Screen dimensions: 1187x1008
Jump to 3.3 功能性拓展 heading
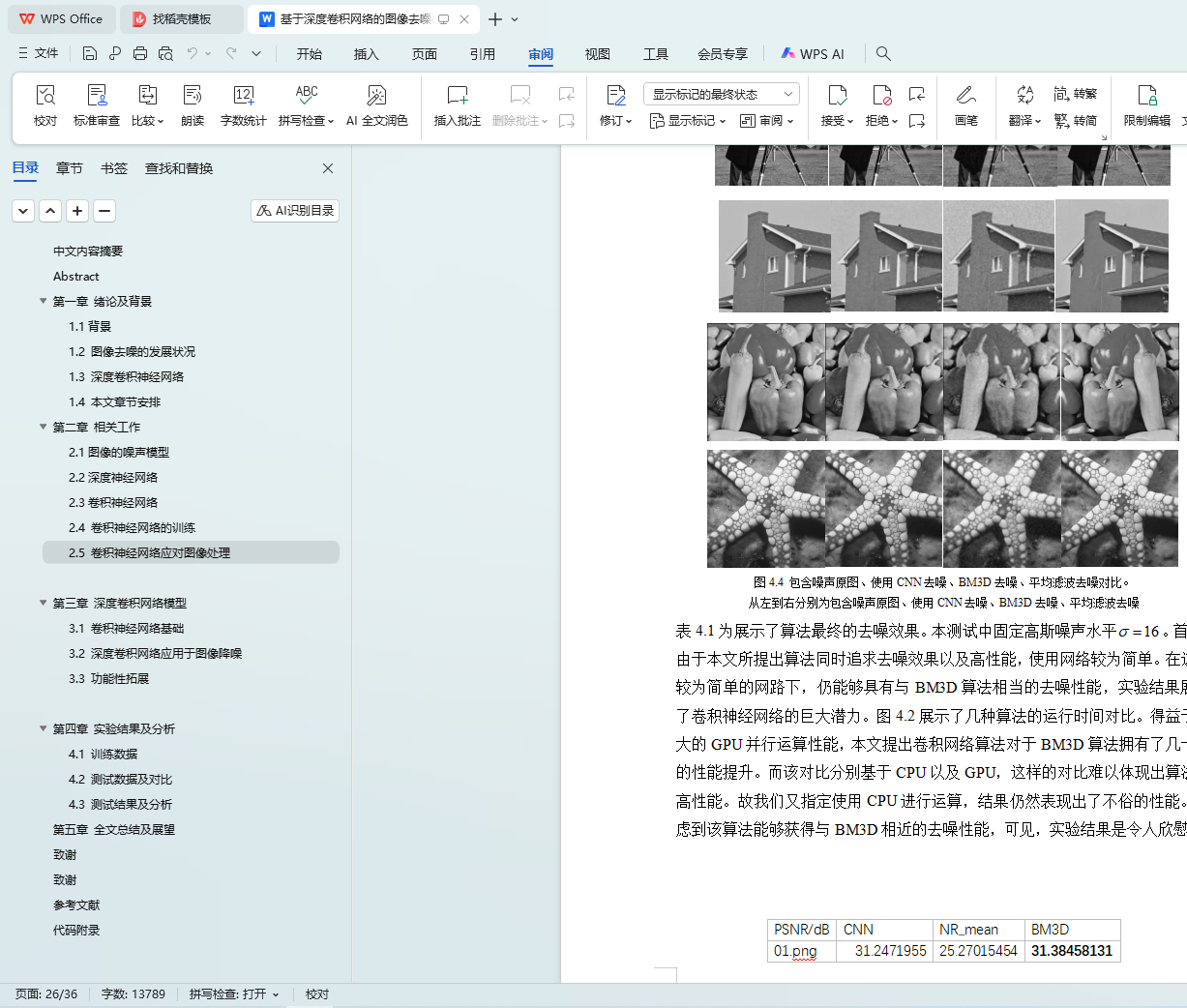108,678
